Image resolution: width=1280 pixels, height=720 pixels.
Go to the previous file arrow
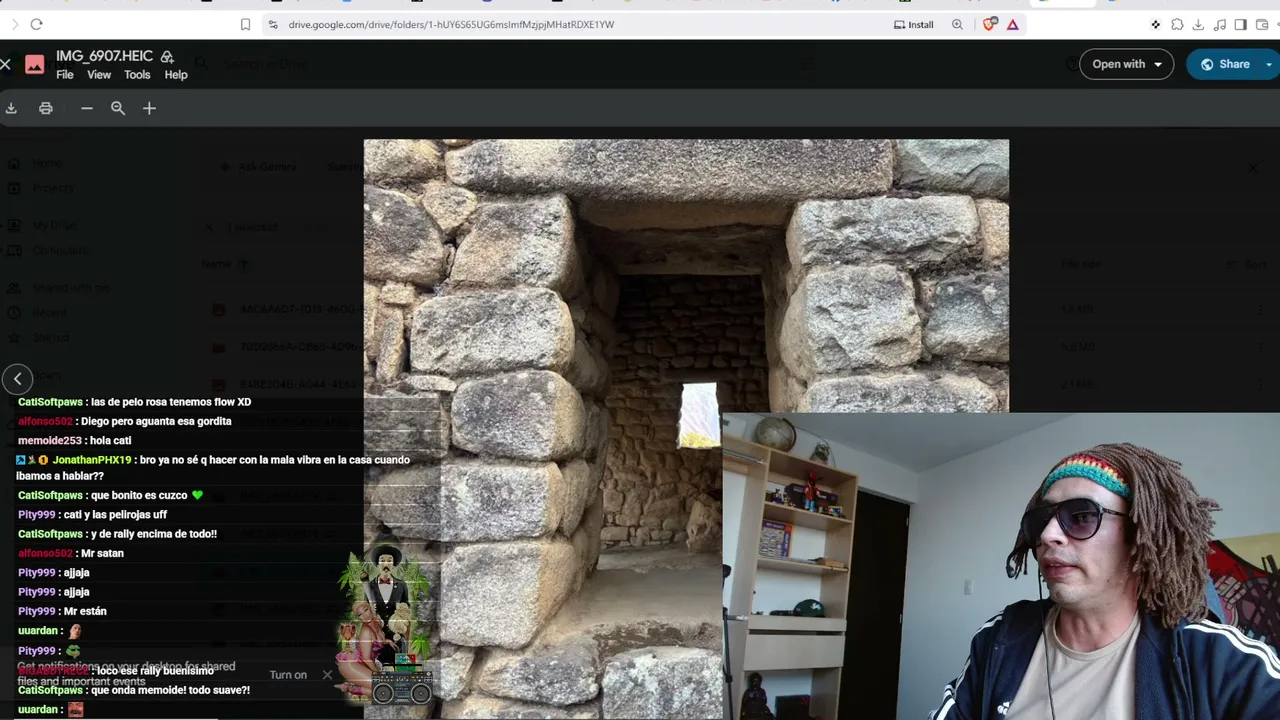[x=17, y=379]
